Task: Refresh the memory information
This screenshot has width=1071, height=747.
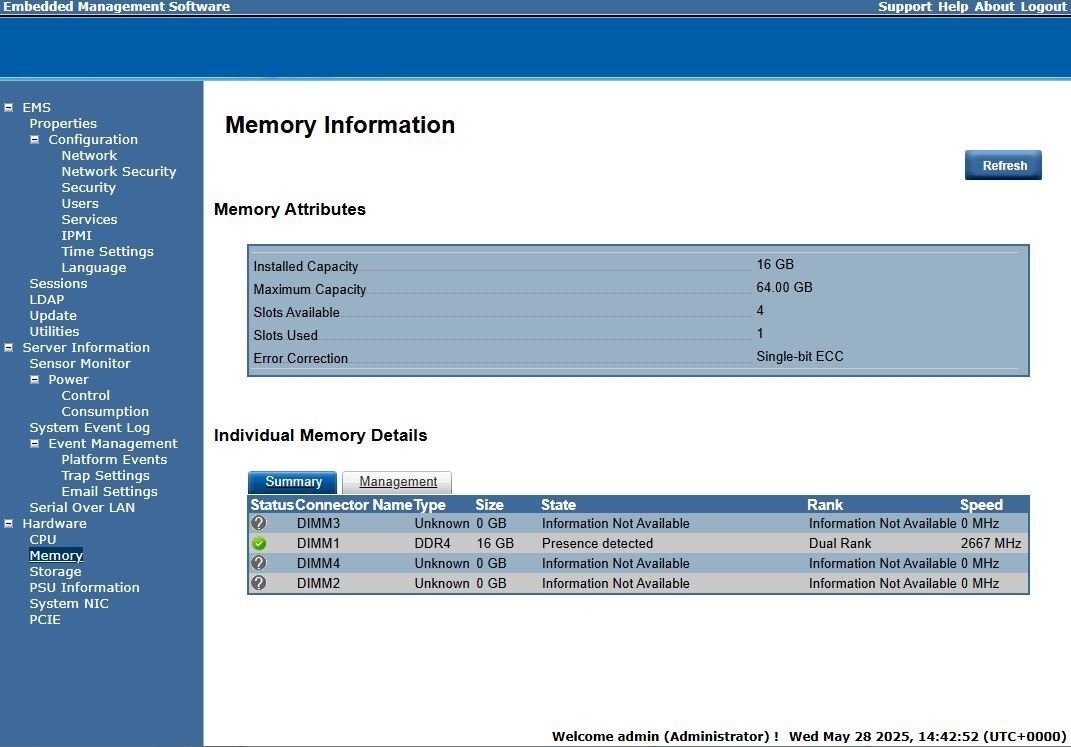Action: pos(1003,165)
